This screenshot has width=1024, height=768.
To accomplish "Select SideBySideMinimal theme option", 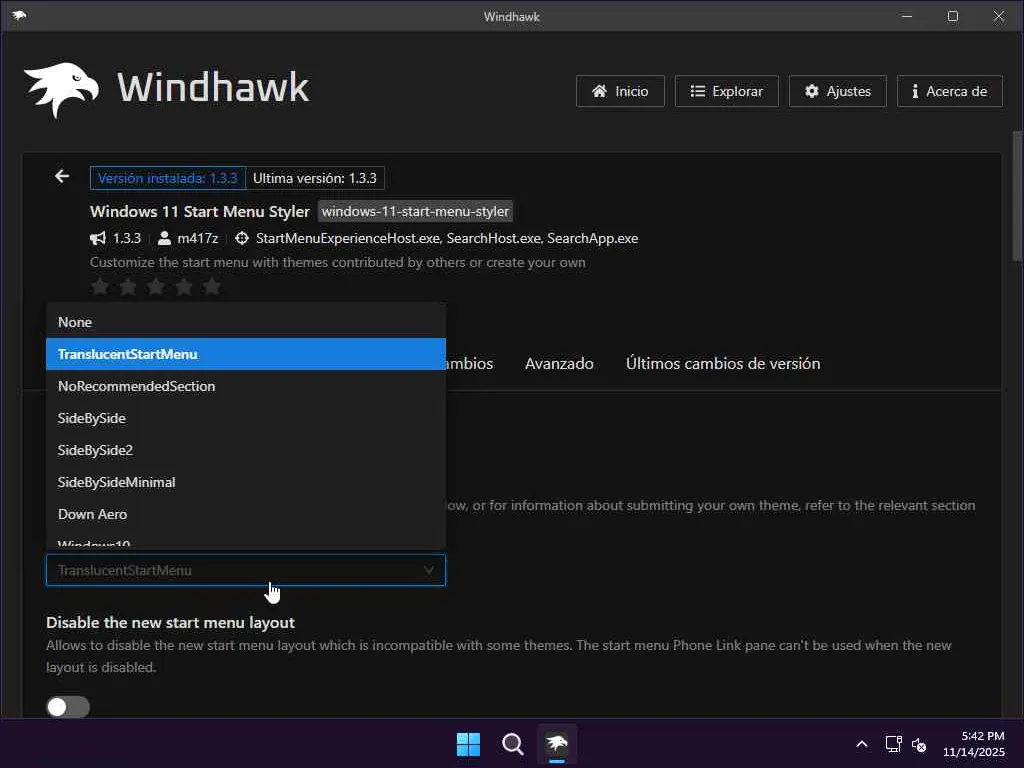I will coord(246,482).
